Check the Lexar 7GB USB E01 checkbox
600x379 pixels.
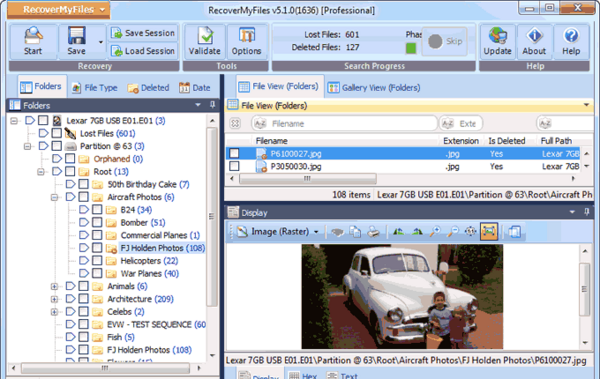click(x=43, y=121)
